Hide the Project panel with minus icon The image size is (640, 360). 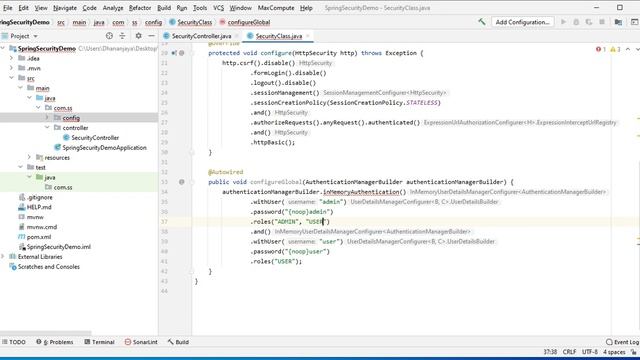[151, 36]
